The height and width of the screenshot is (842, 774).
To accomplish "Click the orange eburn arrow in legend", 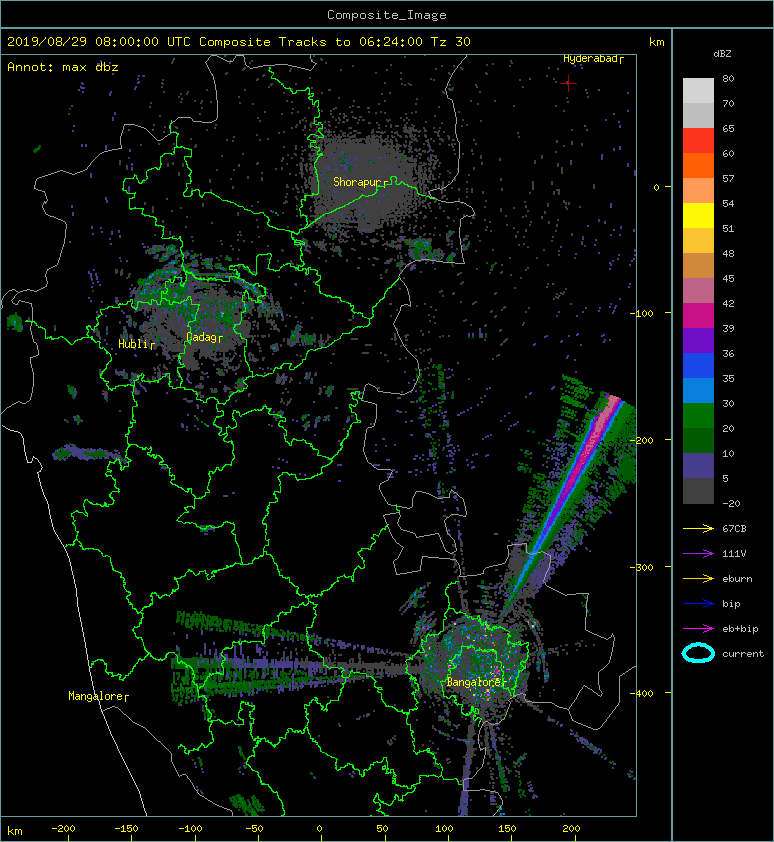I will pyautogui.click(x=698, y=578).
